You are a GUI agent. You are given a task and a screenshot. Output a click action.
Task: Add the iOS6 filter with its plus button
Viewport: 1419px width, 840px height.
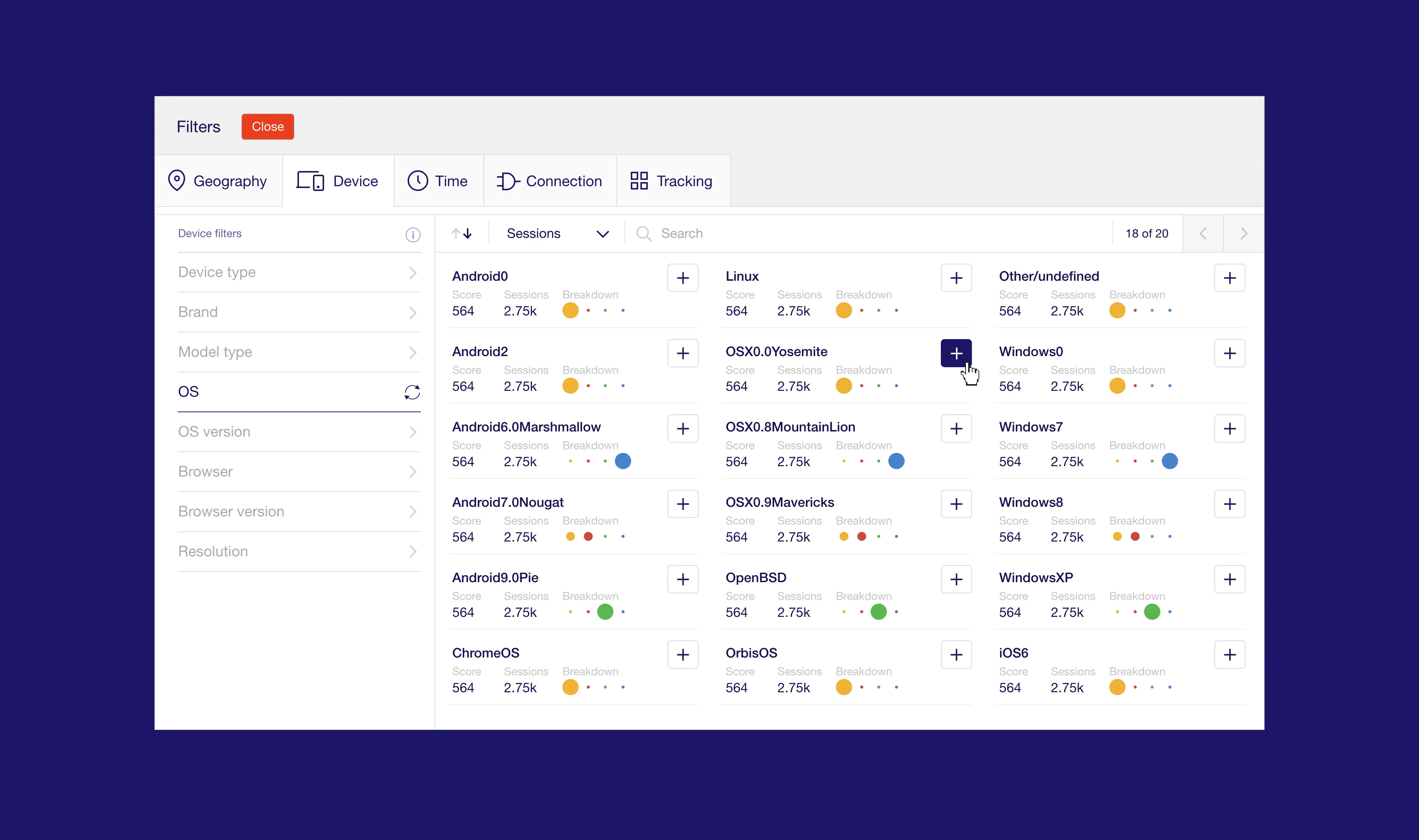[1230, 654]
